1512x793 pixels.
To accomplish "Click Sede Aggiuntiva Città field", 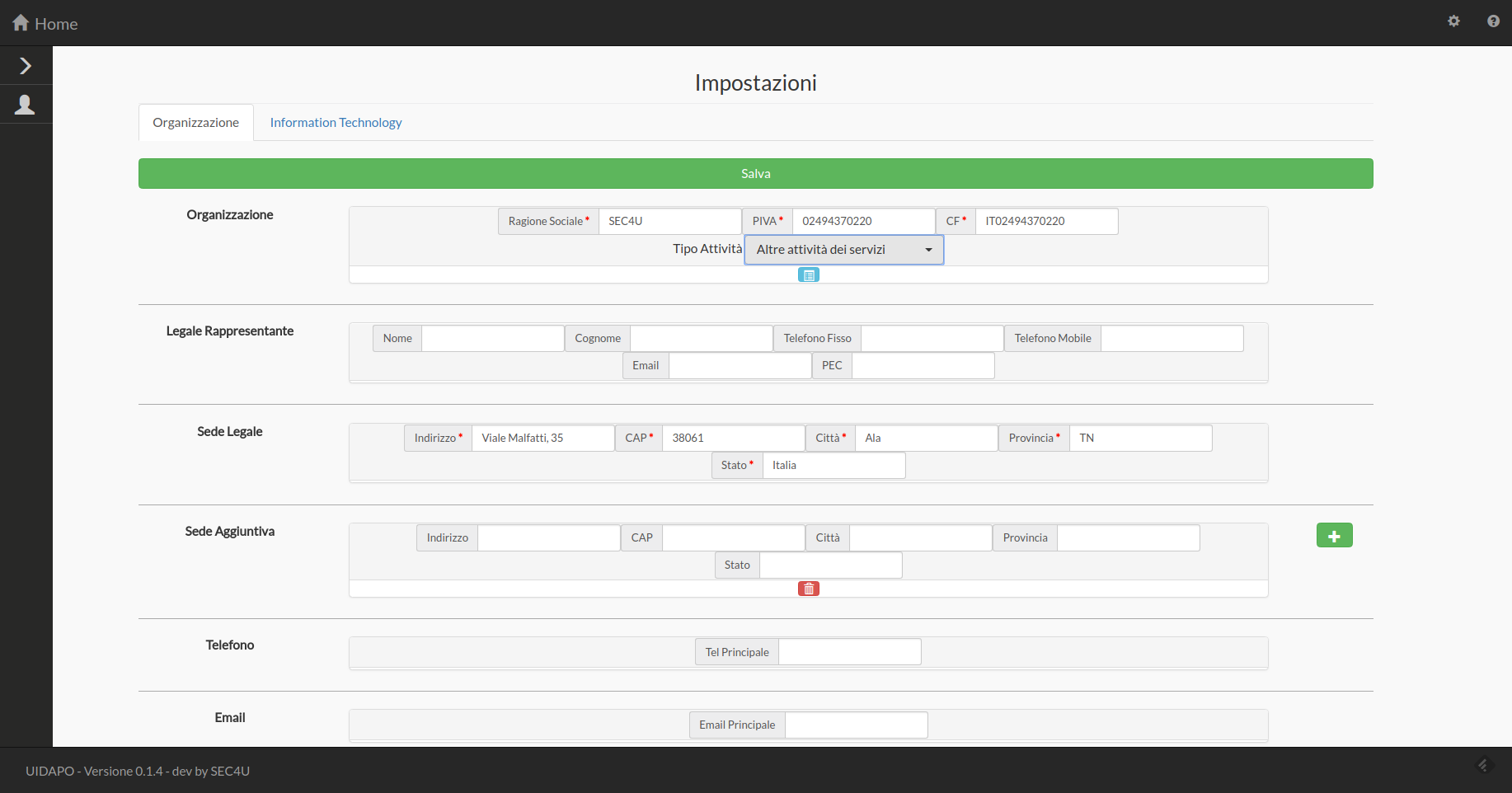I will (x=921, y=538).
